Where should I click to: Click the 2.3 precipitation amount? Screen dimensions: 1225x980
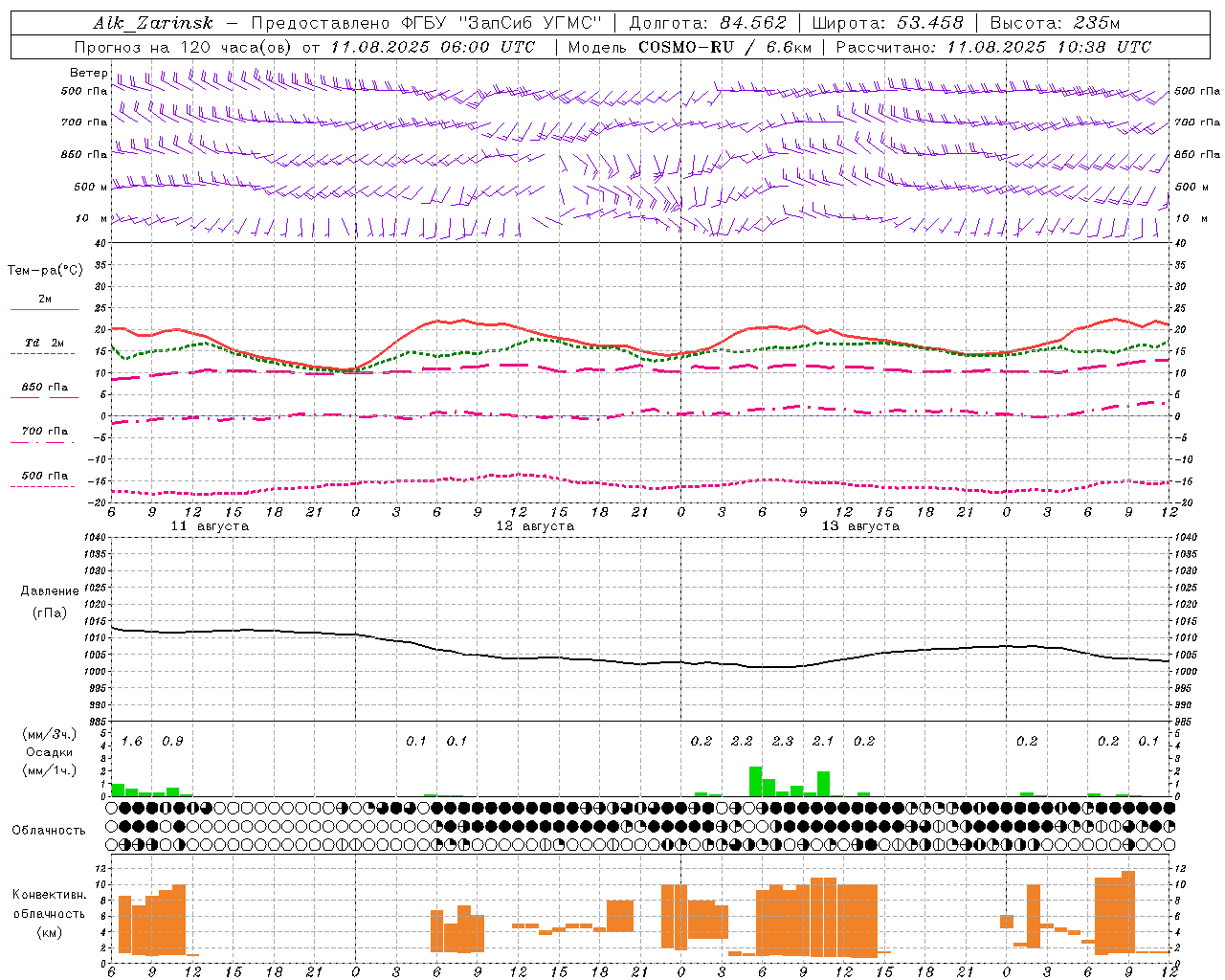point(783,741)
